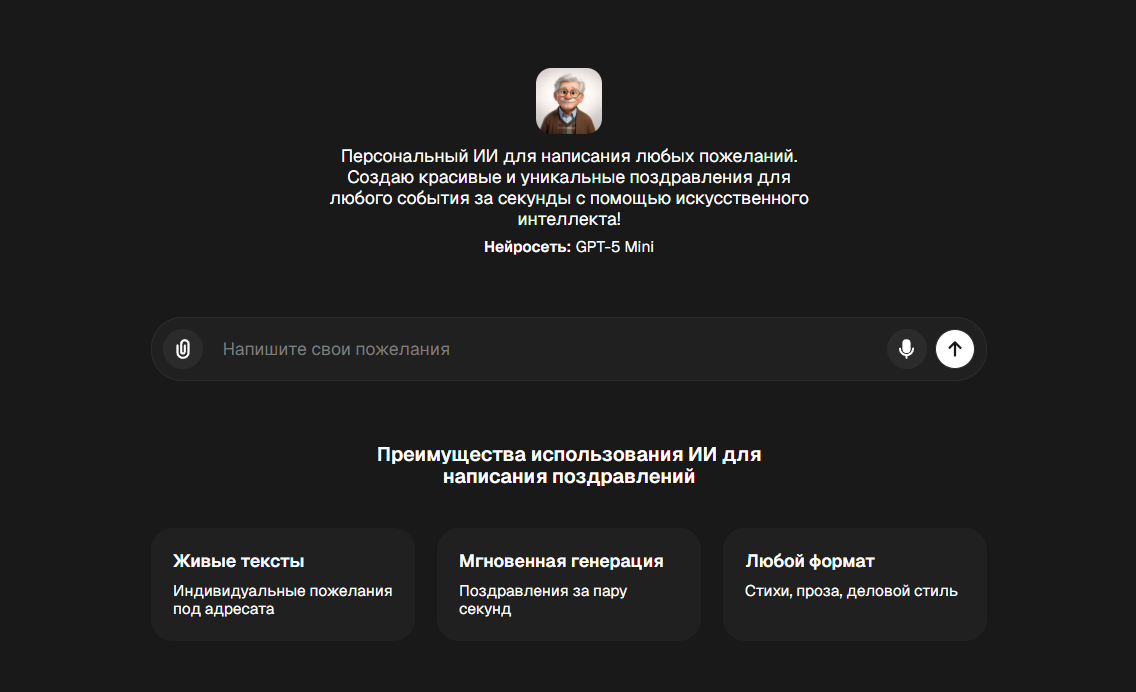Attach a file with the paperclip icon
The height and width of the screenshot is (692, 1136).
click(x=183, y=349)
